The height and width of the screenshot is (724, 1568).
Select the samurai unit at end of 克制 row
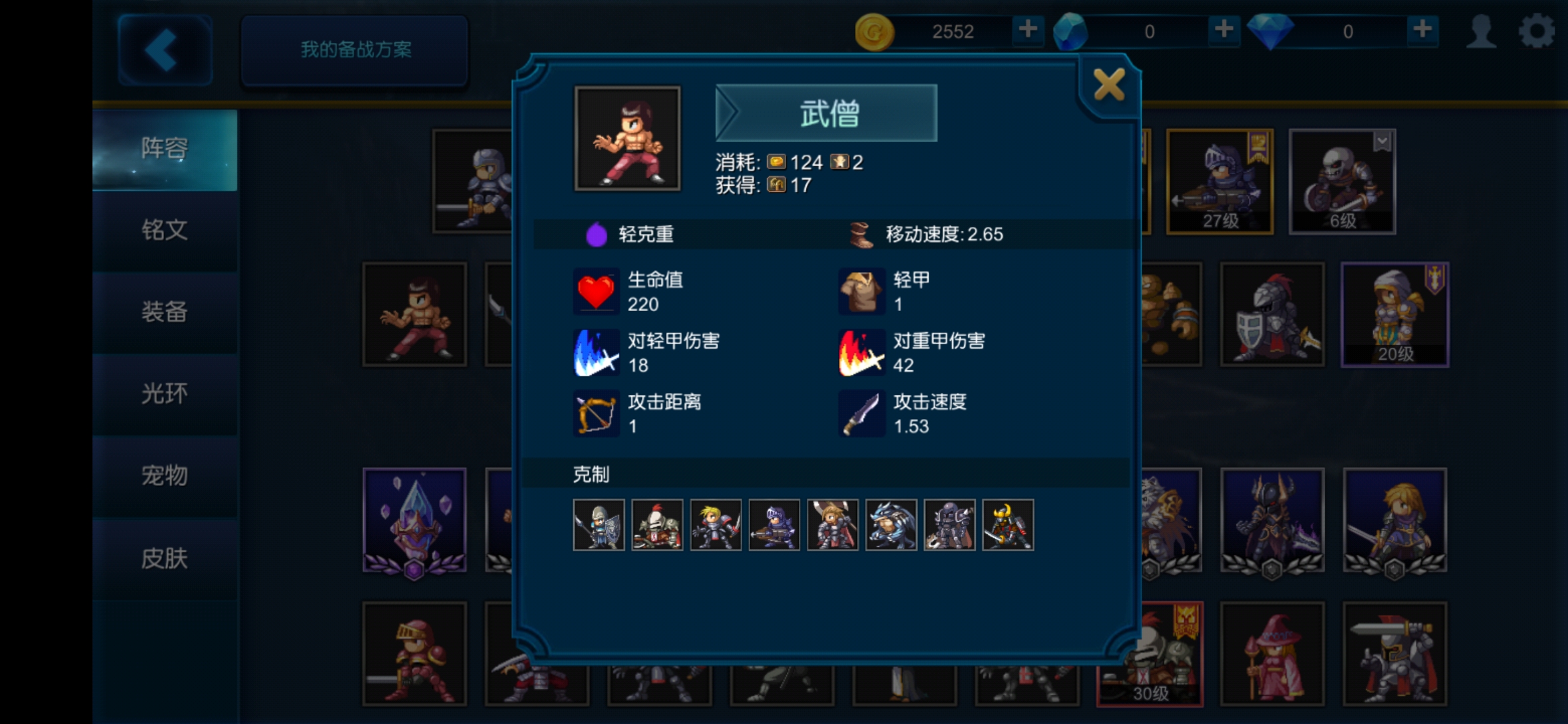pos(1008,525)
